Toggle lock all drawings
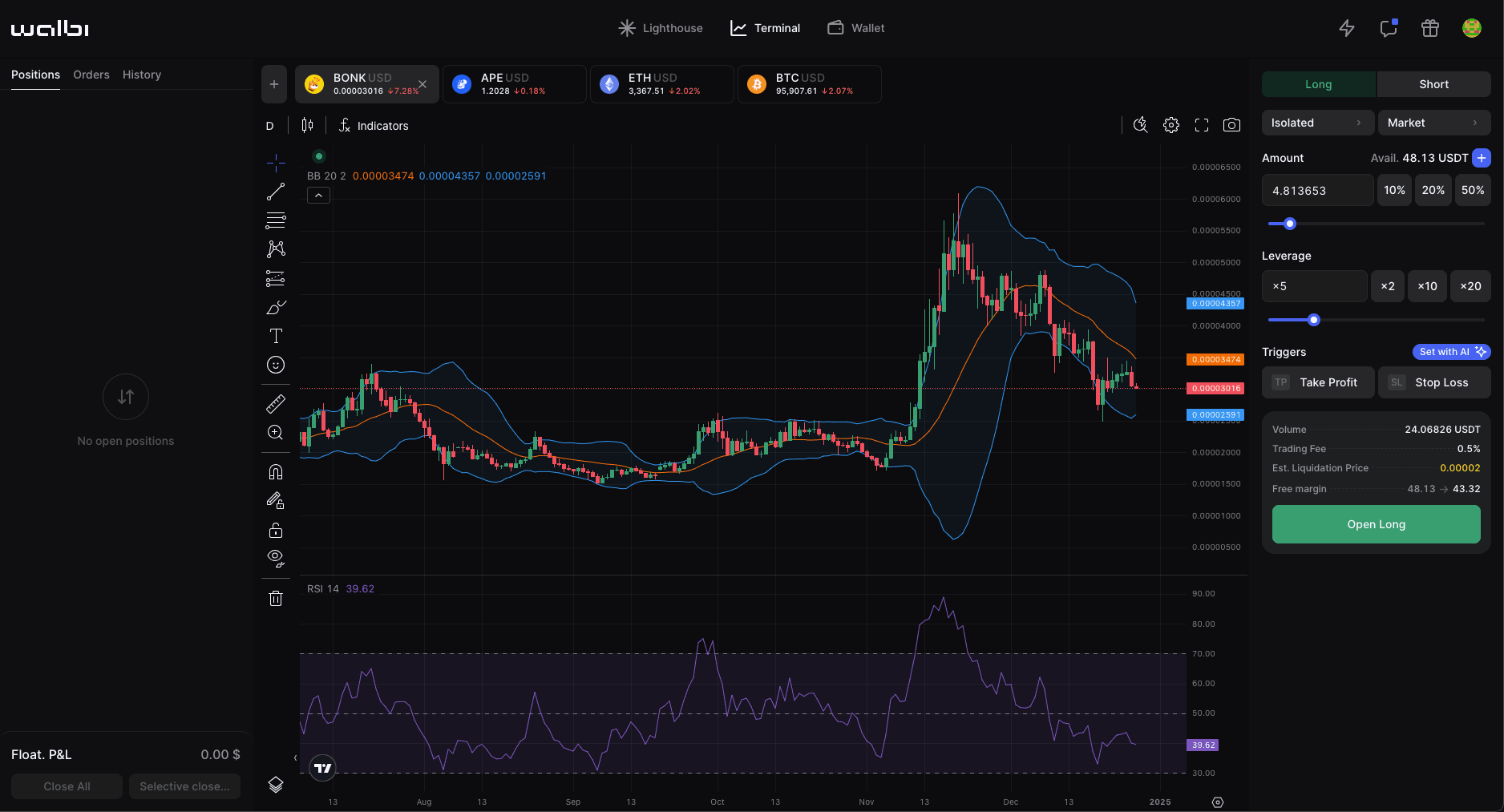1504x812 pixels. click(x=276, y=530)
